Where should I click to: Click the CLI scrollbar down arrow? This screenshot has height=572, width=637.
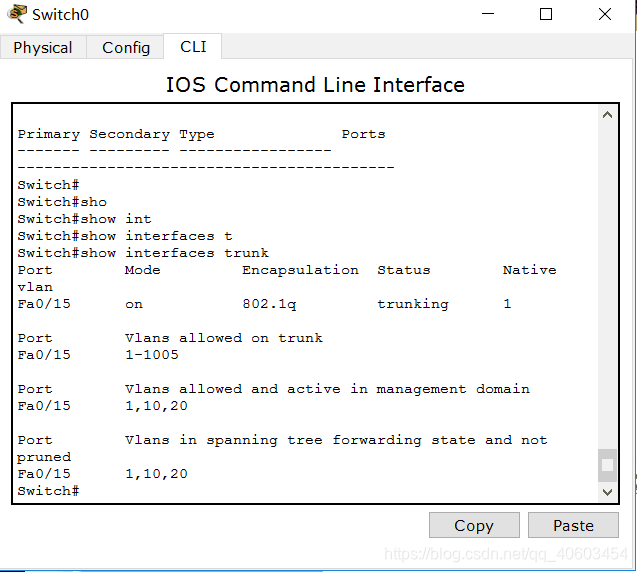pos(607,492)
